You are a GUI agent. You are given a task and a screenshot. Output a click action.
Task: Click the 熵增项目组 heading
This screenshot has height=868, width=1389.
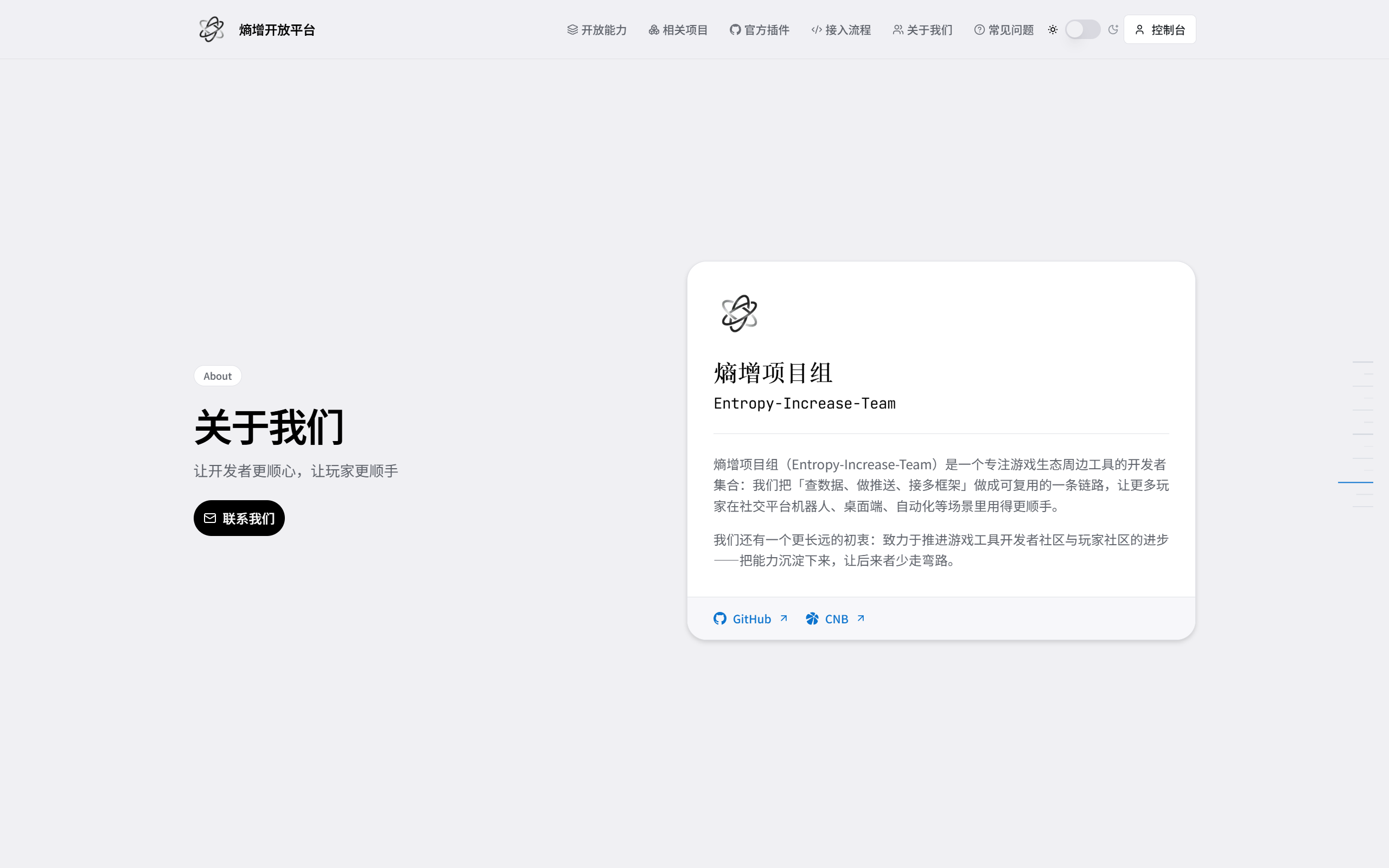[773, 373]
